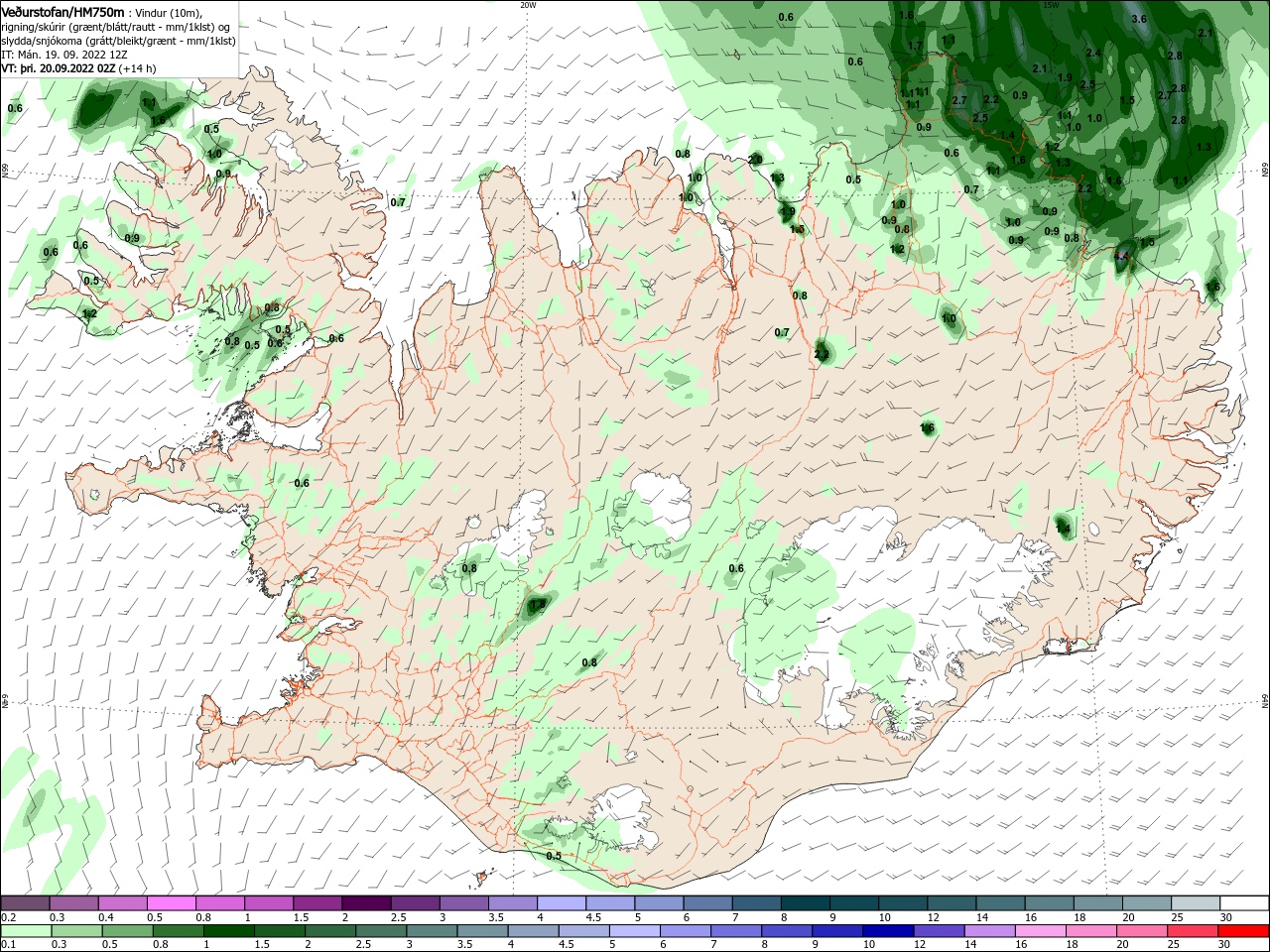The image size is (1270, 952).
Task: Click the 2.7 precipitation value
Action: pyautogui.click(x=959, y=101)
